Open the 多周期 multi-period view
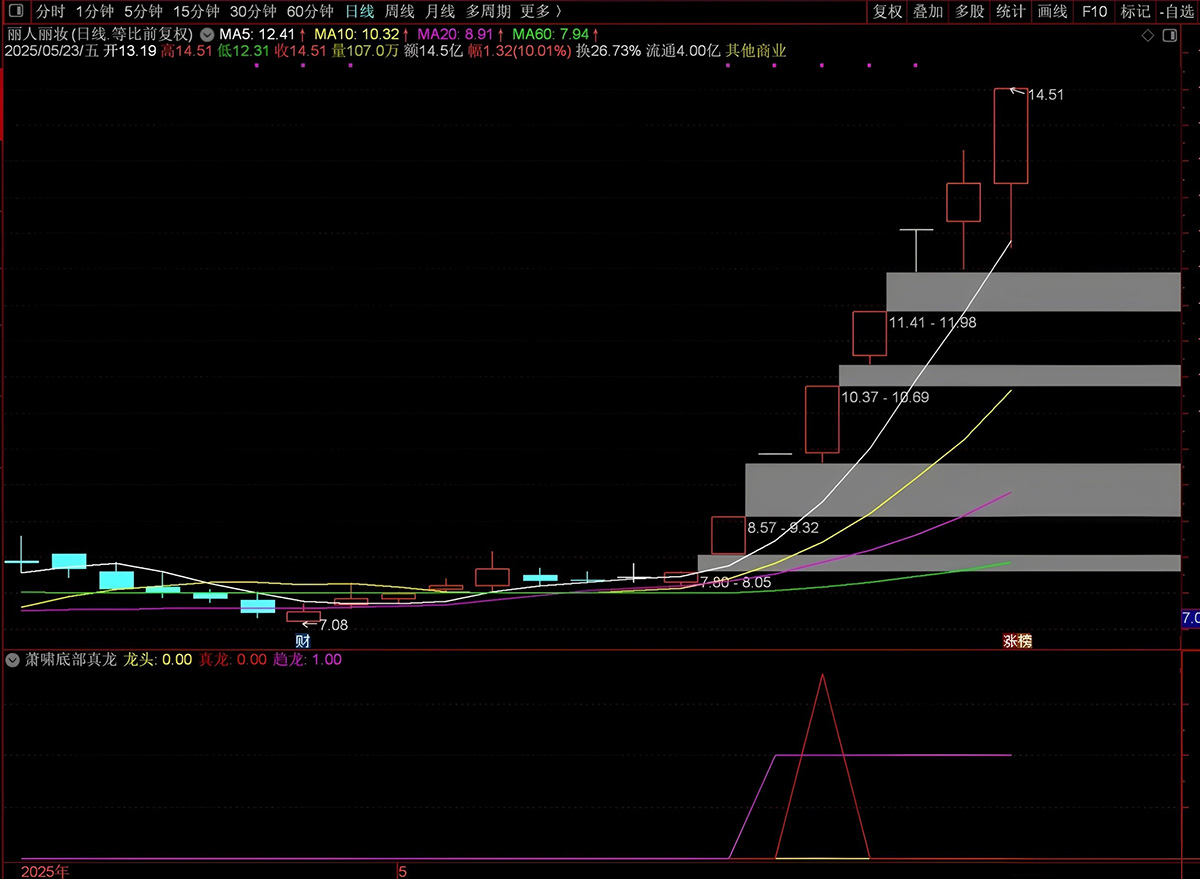Screen dimensions: 1200x879 tap(488, 12)
